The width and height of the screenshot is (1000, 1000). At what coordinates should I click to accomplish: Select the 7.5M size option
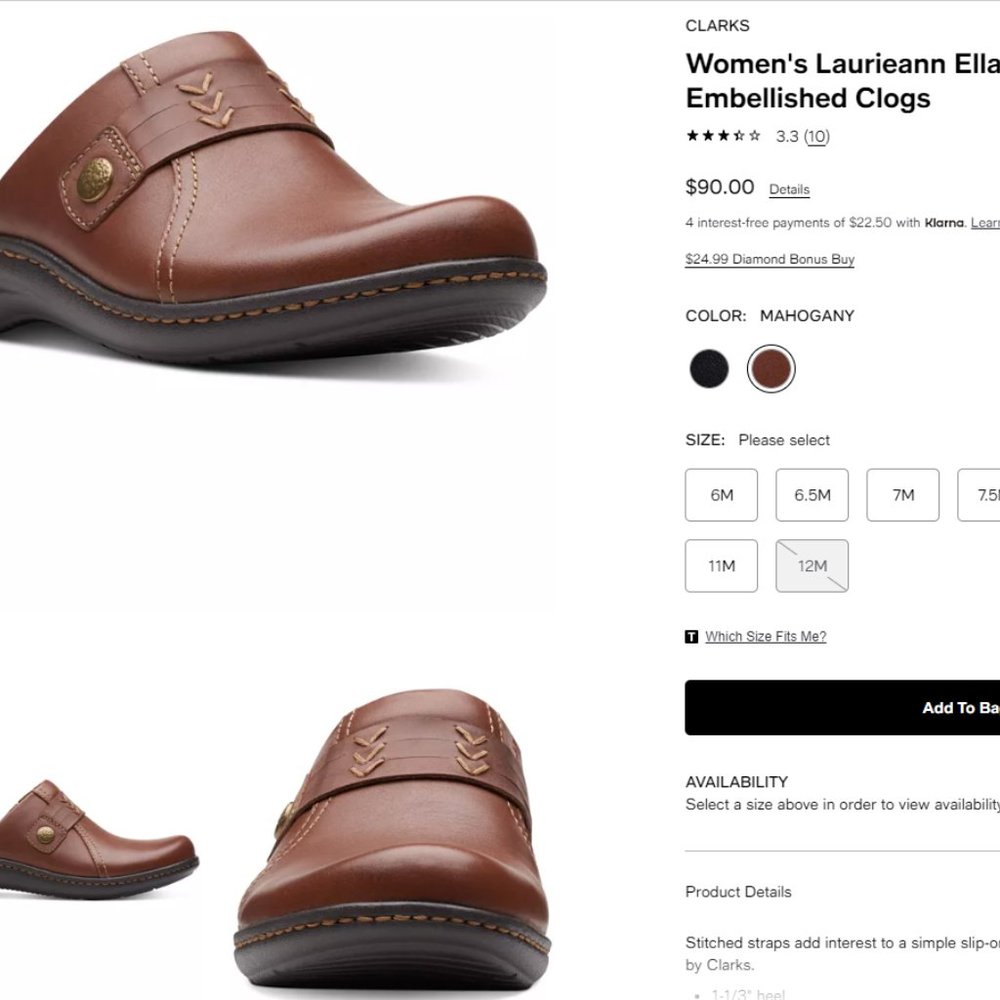click(985, 495)
